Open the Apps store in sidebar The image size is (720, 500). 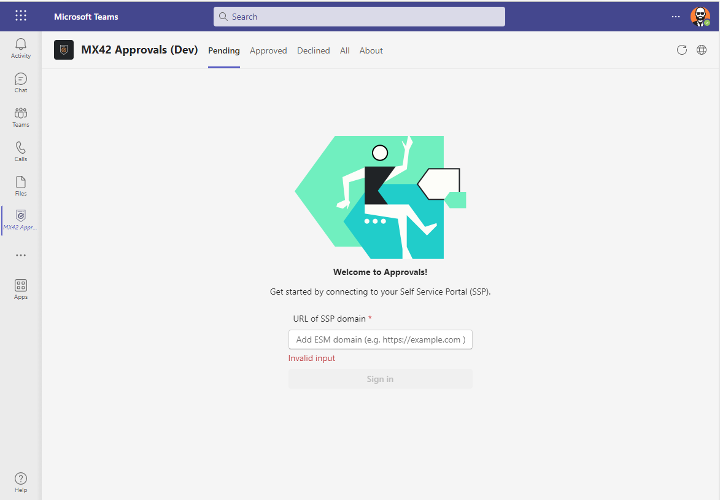pos(21,290)
